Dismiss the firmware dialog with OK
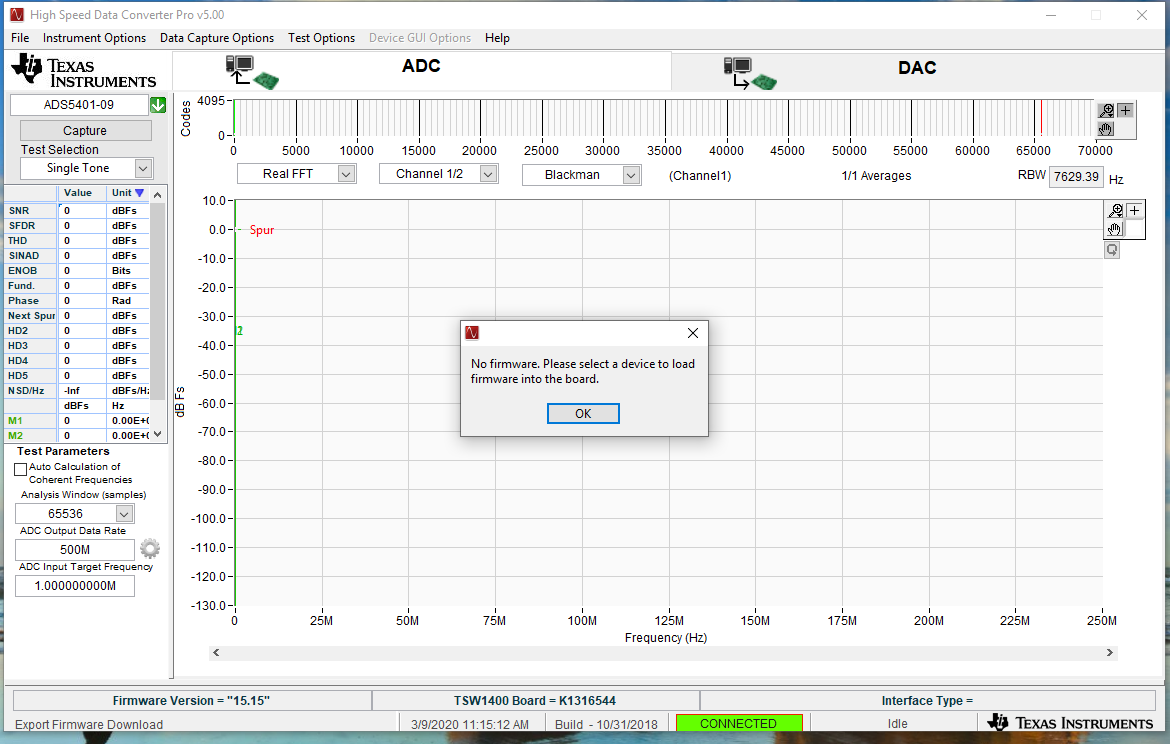1170x744 pixels. 583,413
